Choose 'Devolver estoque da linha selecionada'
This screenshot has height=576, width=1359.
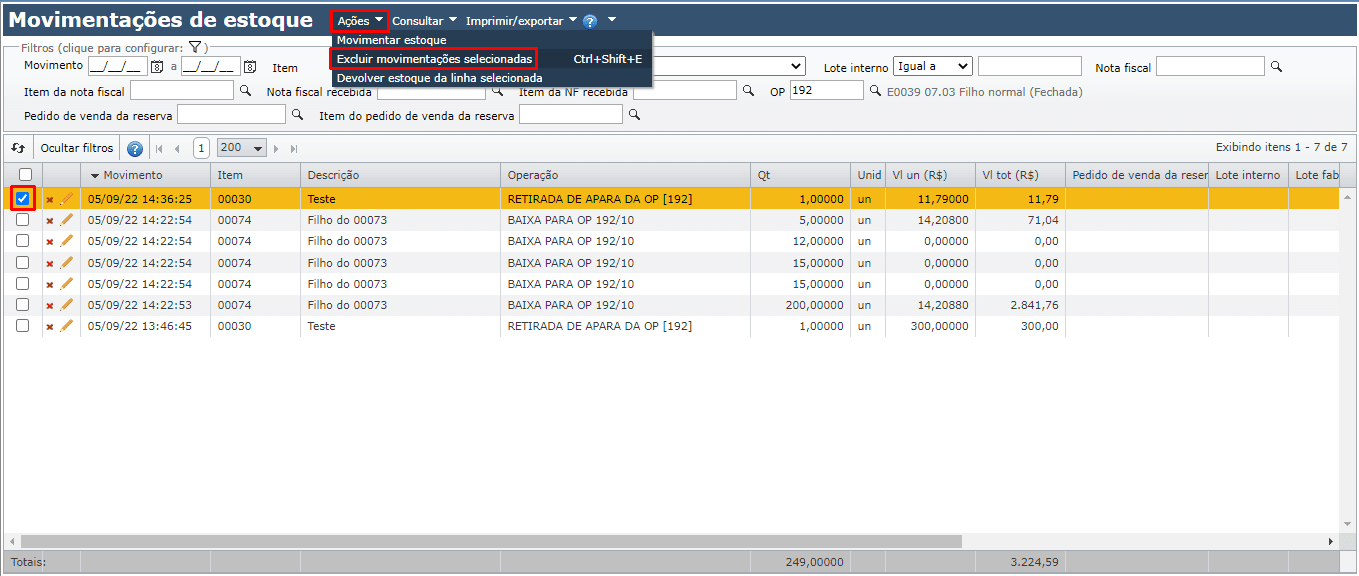coord(439,78)
